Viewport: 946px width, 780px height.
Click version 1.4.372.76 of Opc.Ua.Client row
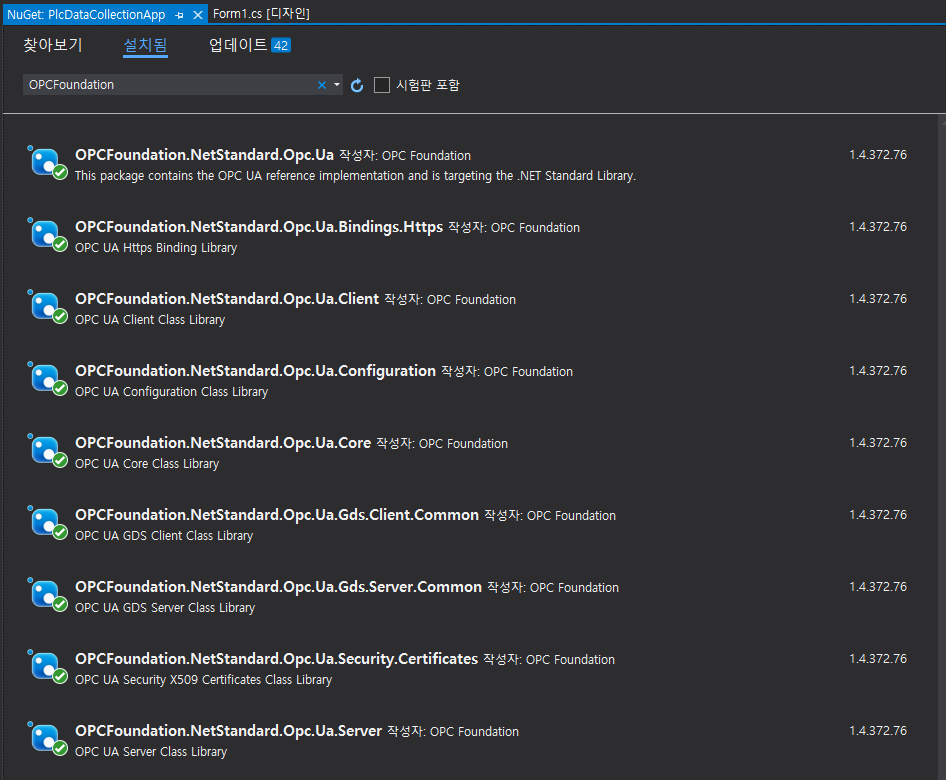tap(878, 299)
